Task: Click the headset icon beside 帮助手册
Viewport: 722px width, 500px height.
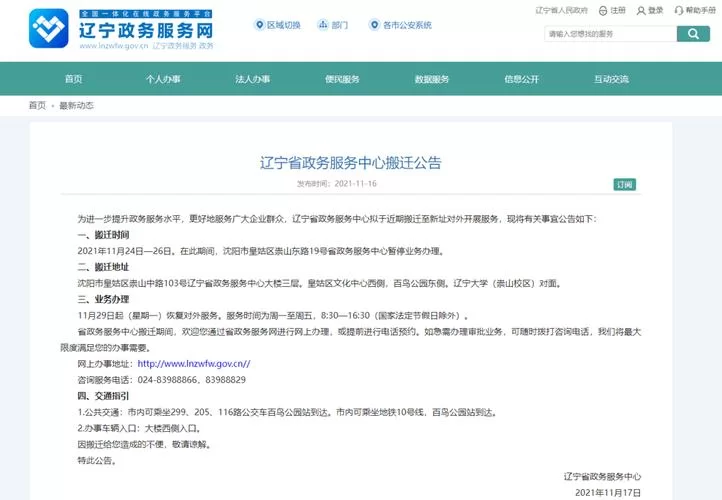Action: click(x=679, y=11)
